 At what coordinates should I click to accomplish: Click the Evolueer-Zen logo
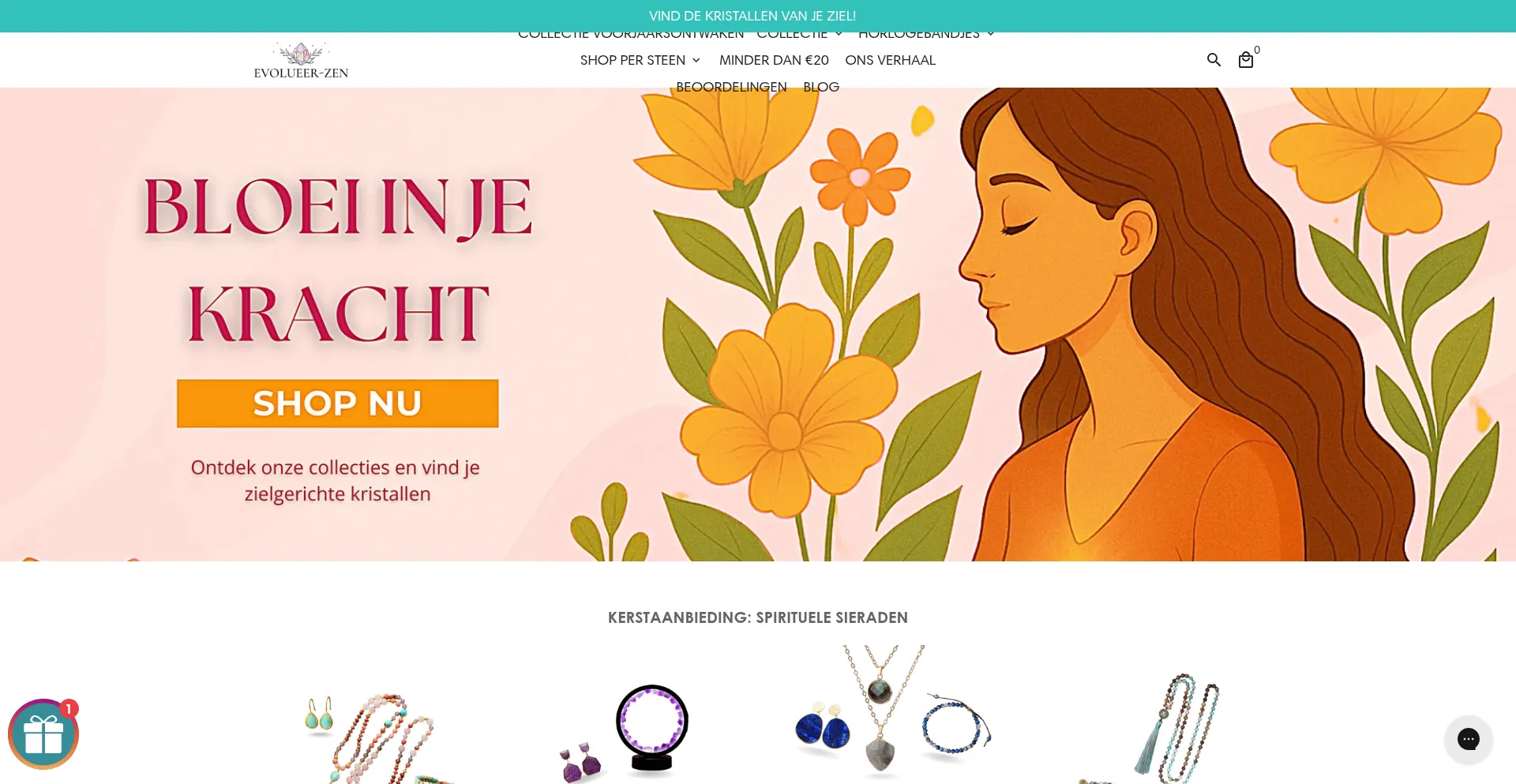(x=301, y=60)
